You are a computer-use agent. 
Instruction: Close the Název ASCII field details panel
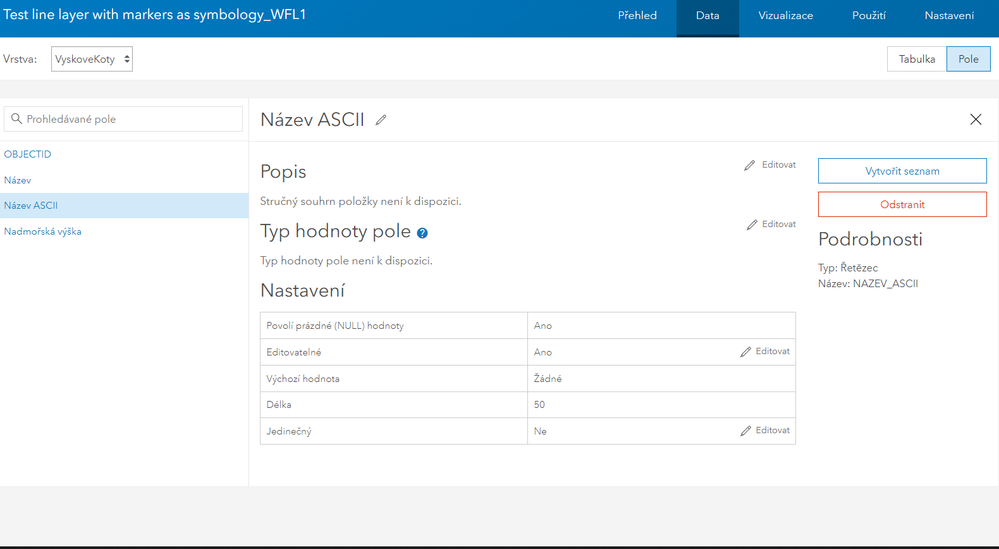pos(976,120)
